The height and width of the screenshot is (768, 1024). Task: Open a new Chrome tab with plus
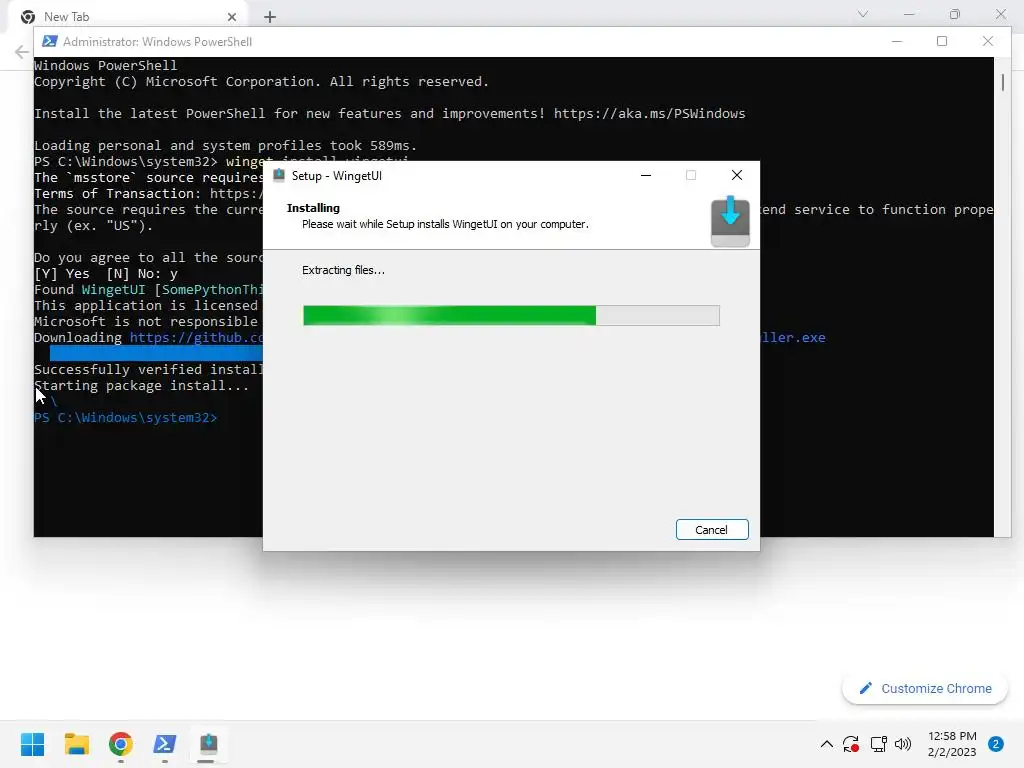[270, 17]
